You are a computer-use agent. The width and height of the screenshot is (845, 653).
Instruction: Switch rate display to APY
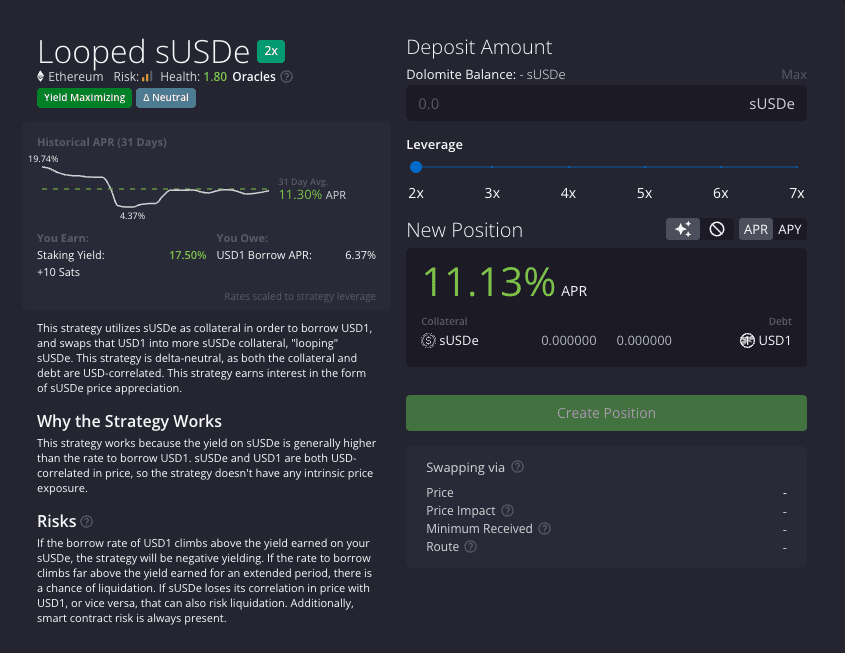point(789,230)
